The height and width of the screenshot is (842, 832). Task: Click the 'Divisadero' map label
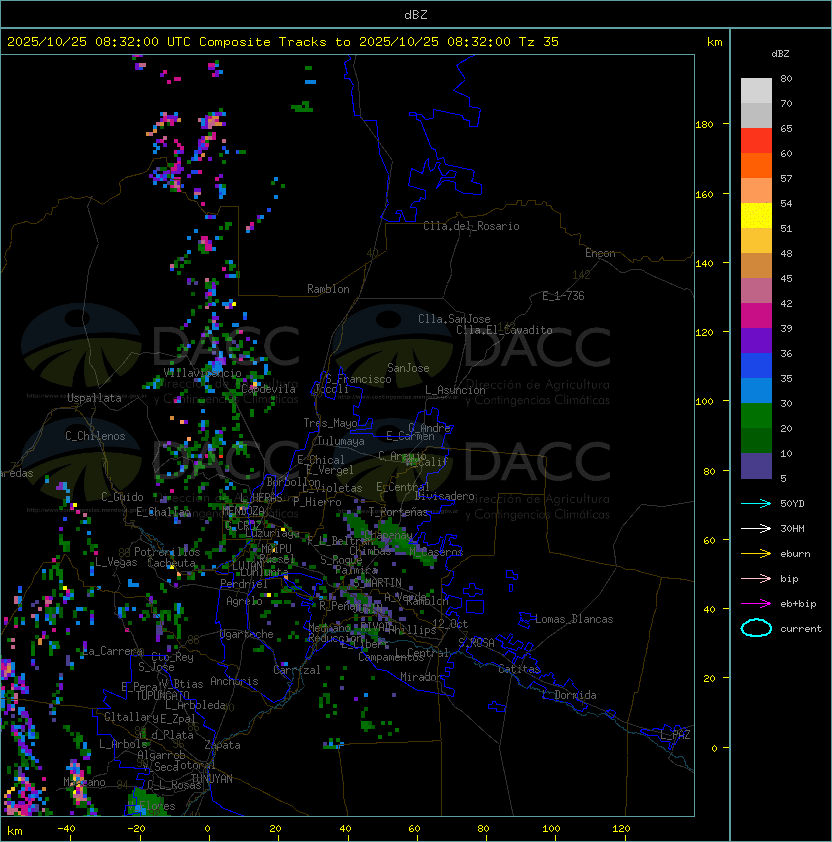(444, 496)
